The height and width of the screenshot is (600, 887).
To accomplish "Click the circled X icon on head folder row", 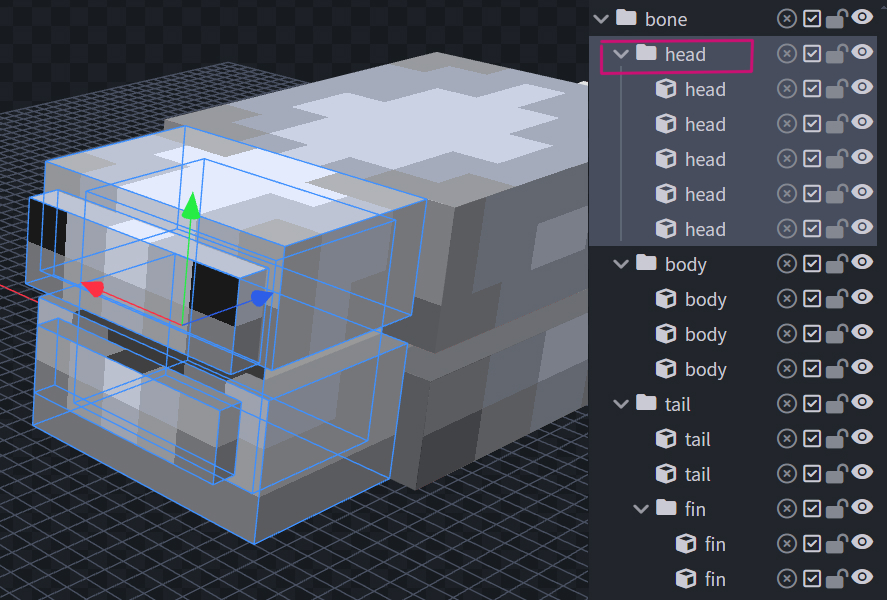I will pos(786,54).
